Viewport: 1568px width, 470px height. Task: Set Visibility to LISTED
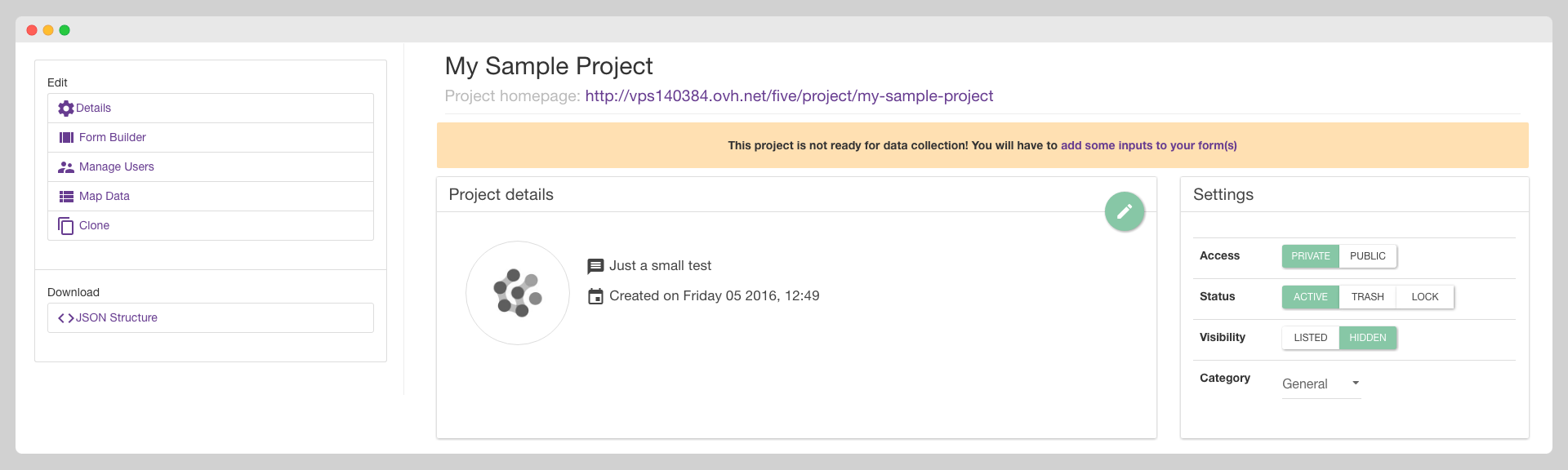[1310, 338]
